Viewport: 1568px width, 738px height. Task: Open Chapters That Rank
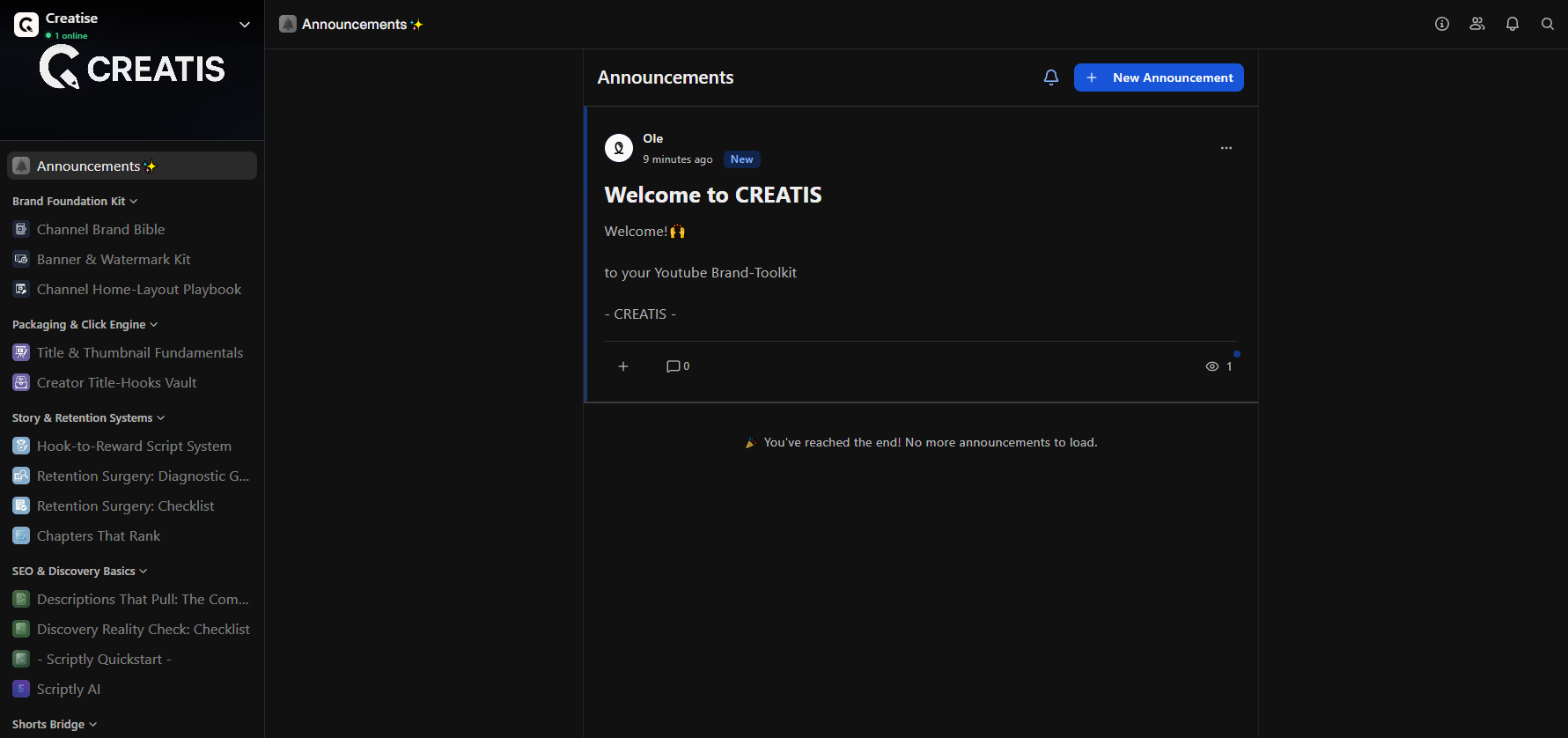pos(132,535)
